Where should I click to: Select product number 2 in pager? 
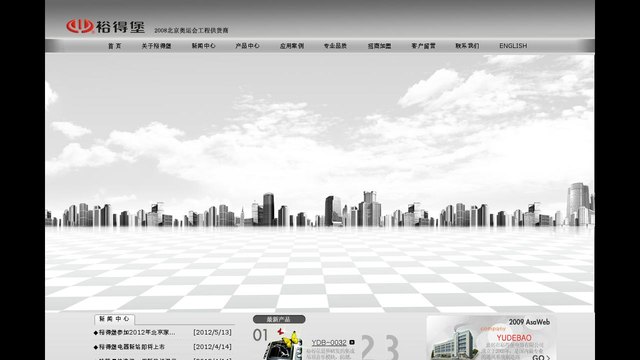pyautogui.click(x=368, y=348)
